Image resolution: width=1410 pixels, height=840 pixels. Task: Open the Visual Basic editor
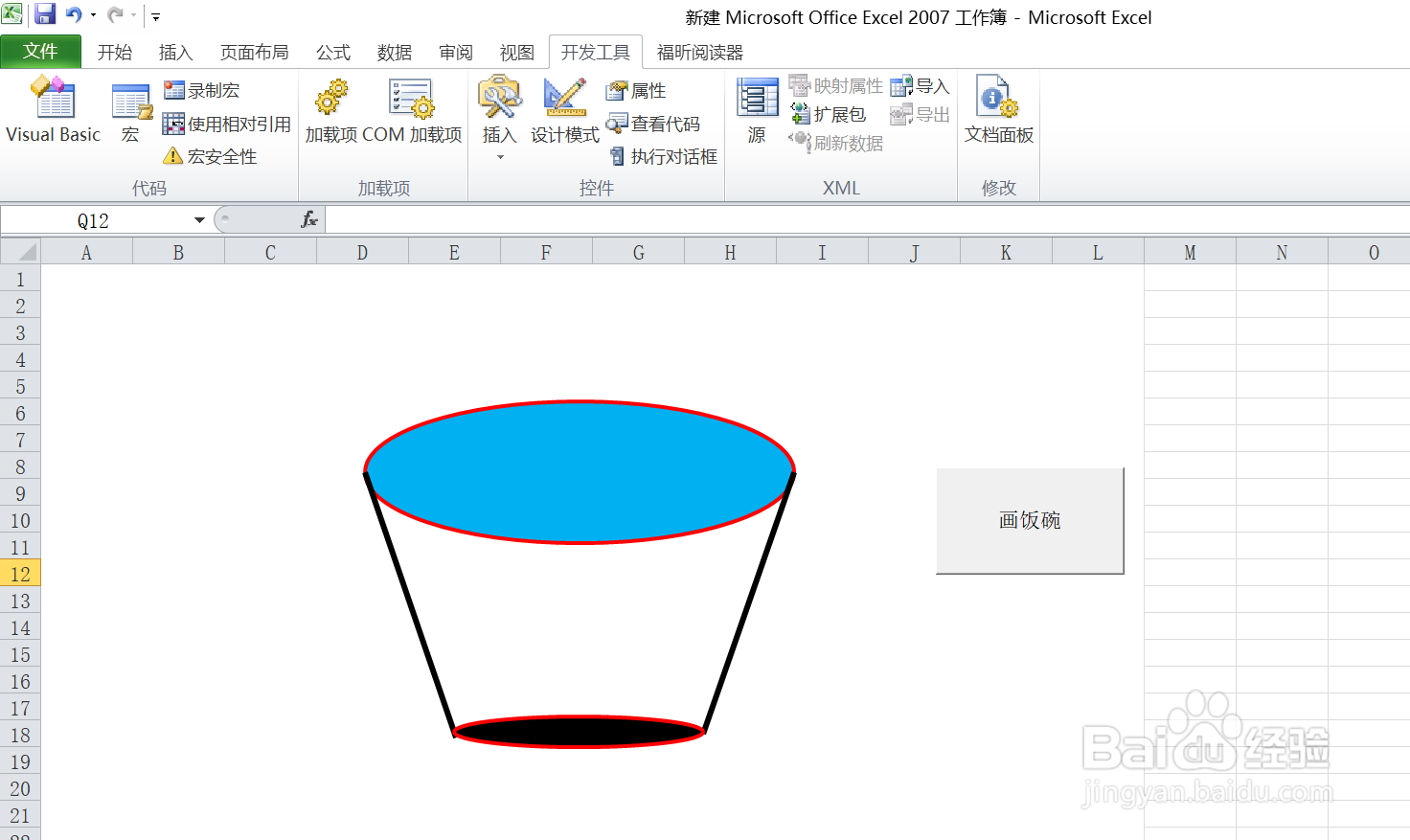52,110
